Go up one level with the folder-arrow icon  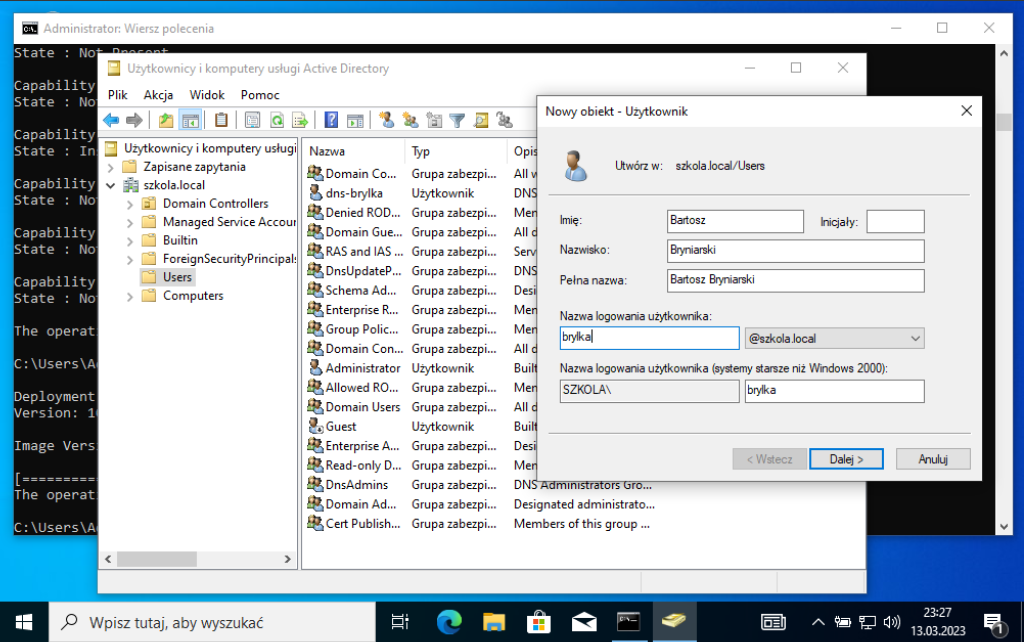click(166, 120)
